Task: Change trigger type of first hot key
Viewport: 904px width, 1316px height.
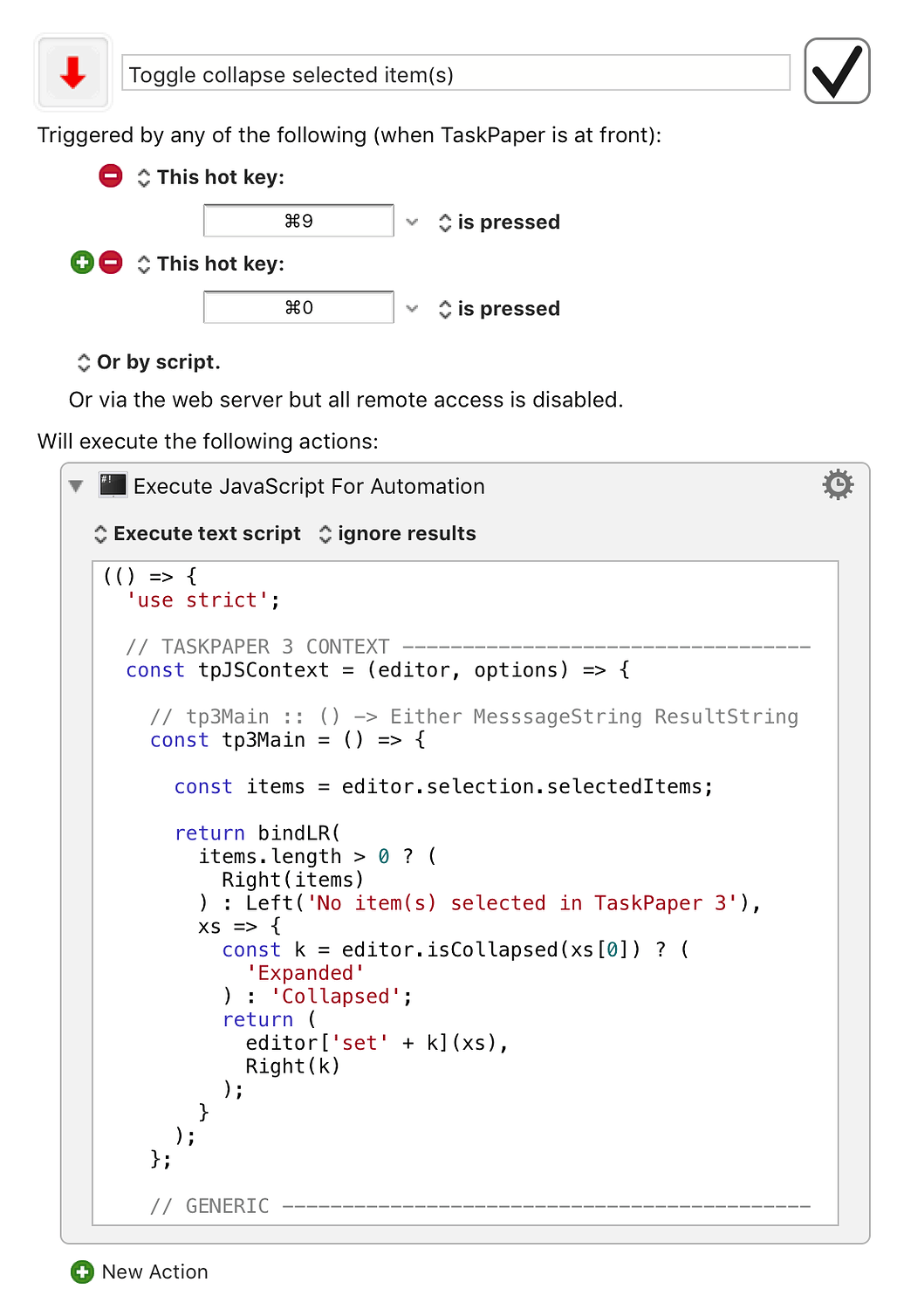Action: [x=144, y=177]
